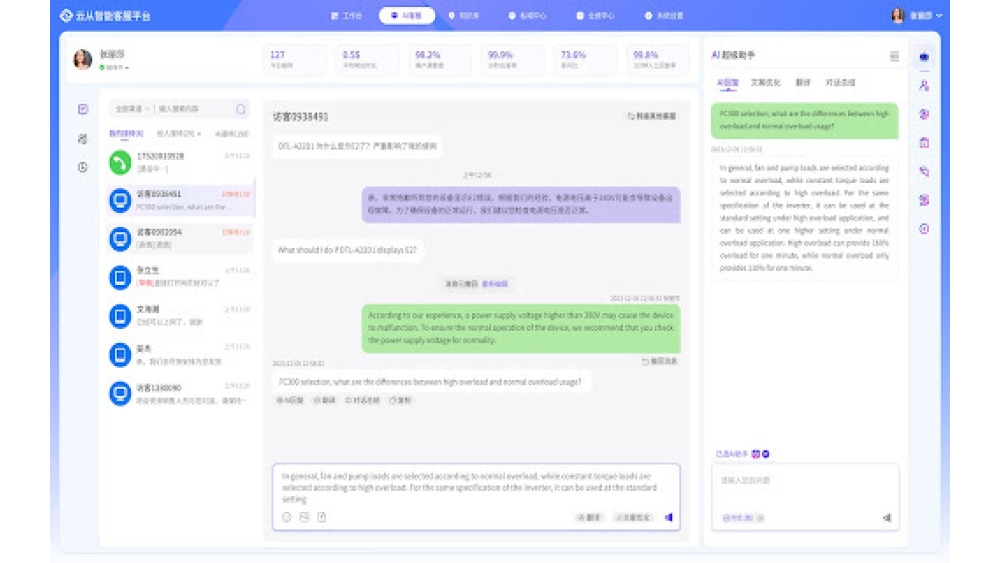Open the customer profile icon in right sidebar
1000x563 pixels.
click(x=924, y=85)
